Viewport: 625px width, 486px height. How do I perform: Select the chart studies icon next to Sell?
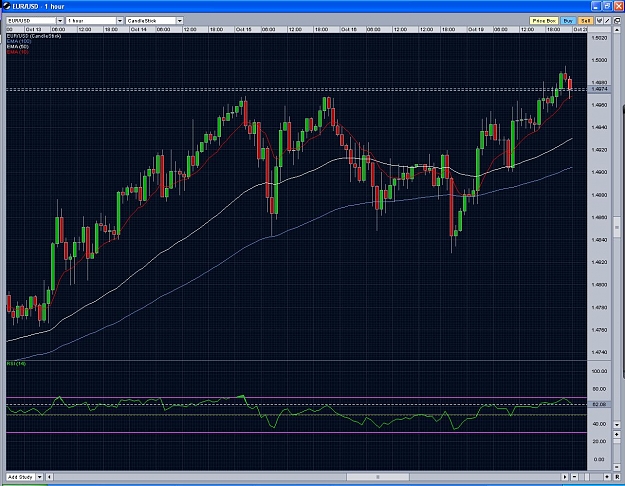tap(599, 21)
